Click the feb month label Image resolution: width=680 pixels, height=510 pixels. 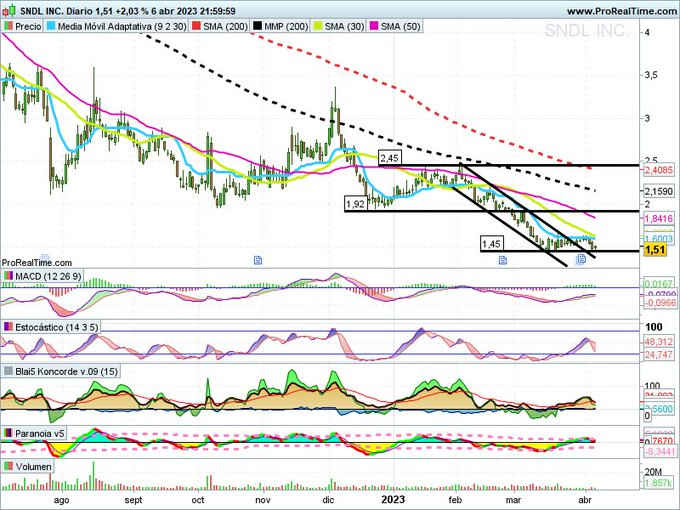tap(455, 500)
